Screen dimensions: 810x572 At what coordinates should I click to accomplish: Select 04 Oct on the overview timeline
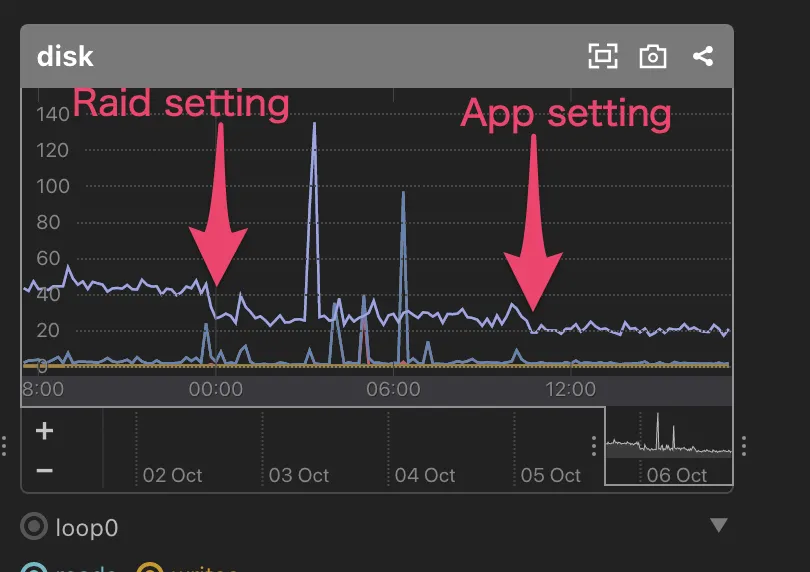[x=424, y=475]
